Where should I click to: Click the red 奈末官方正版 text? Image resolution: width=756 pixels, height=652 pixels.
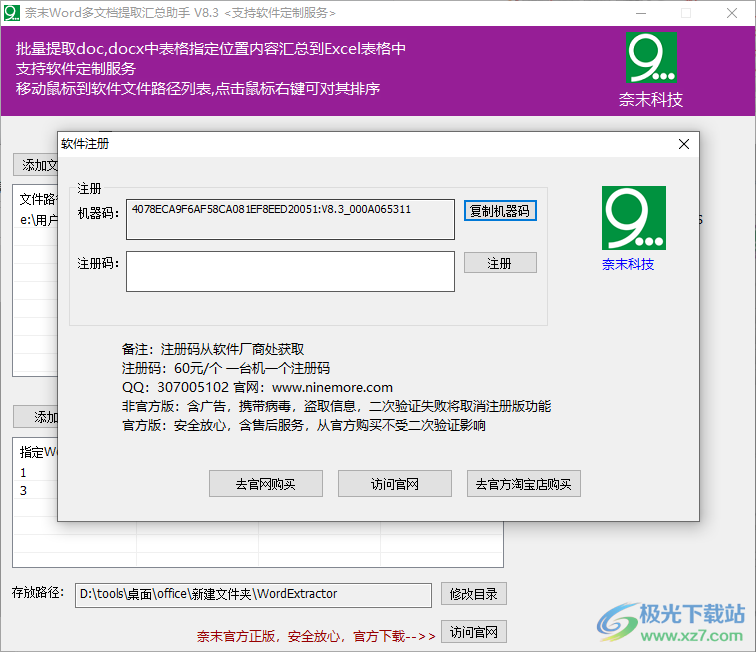click(x=316, y=637)
